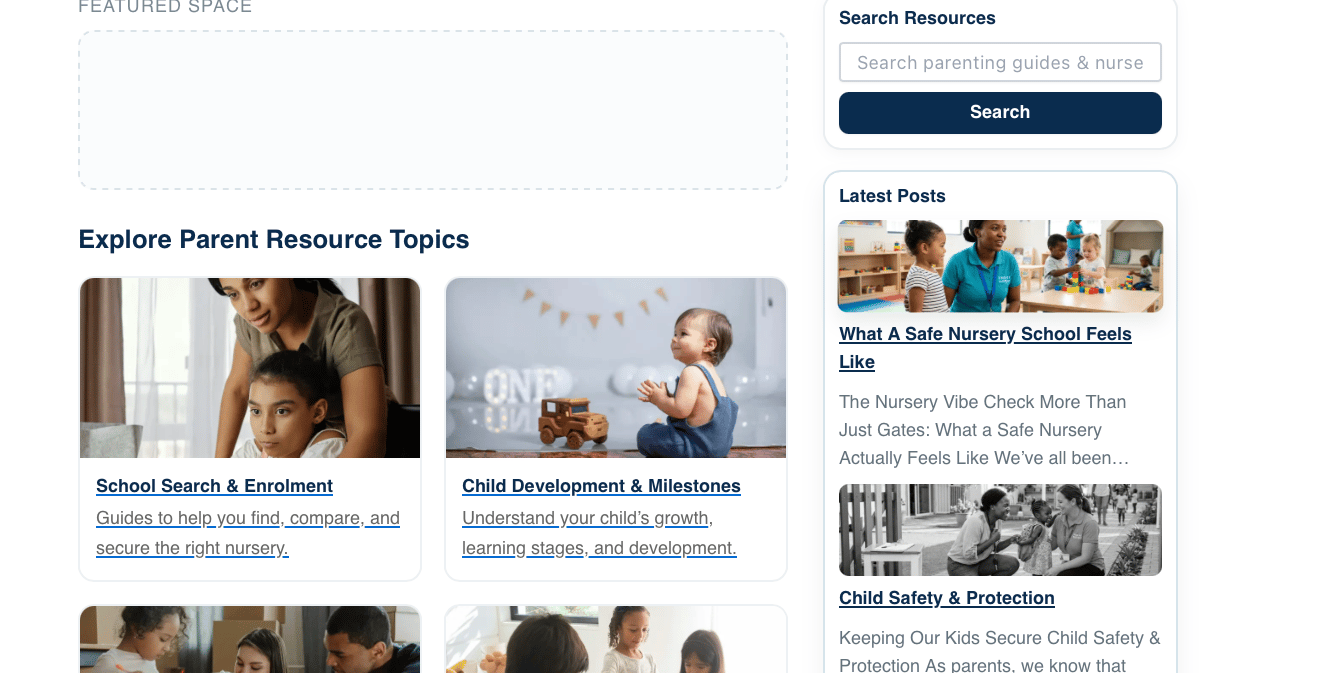Click the Latest Posts heading
1326x673 pixels.
pos(892,196)
